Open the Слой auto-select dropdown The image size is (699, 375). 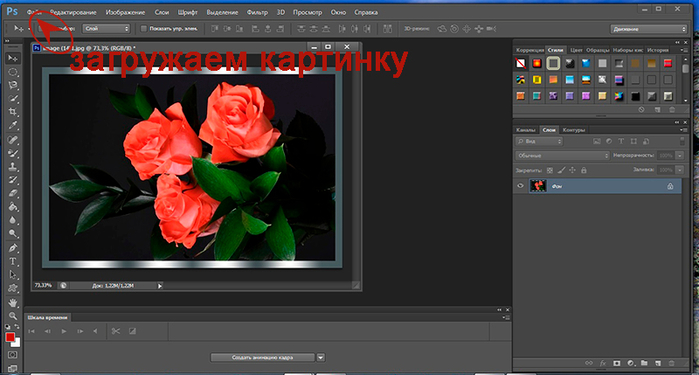106,29
